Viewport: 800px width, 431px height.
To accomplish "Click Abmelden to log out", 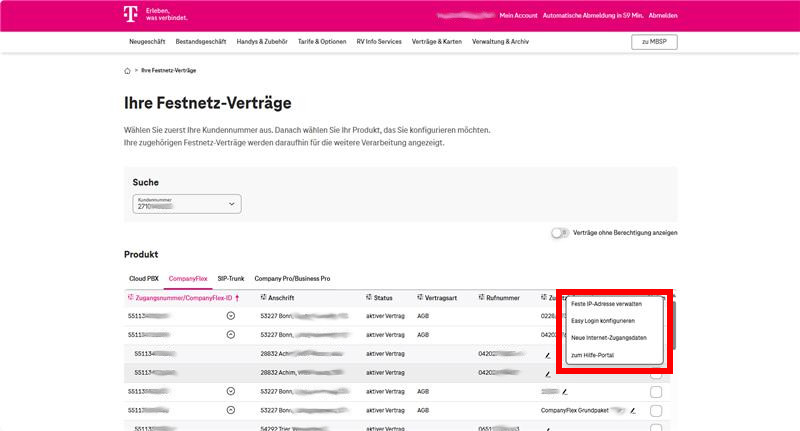I will (x=663, y=16).
